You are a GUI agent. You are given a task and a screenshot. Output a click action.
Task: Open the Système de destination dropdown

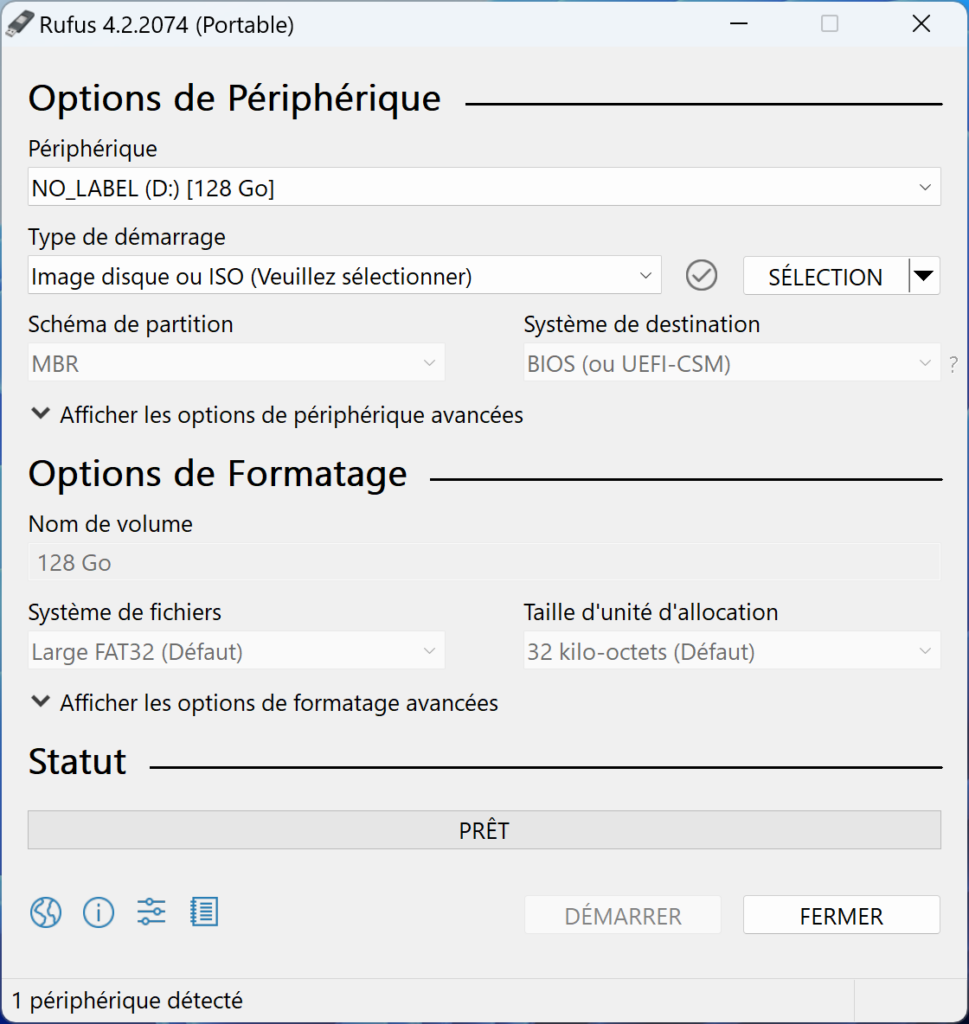pyautogui.click(x=731, y=363)
